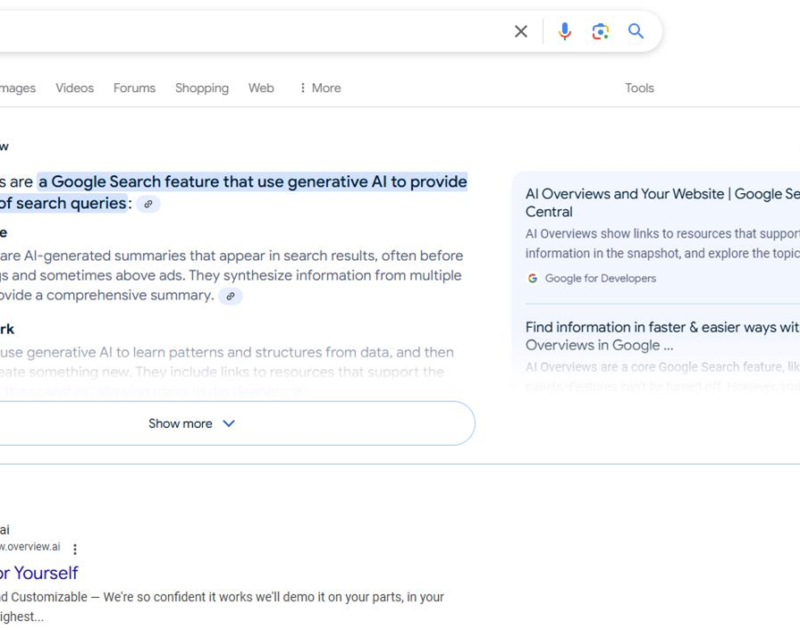
Task: Open 'AI Overviews and Your Website' source card
Action: click(663, 203)
